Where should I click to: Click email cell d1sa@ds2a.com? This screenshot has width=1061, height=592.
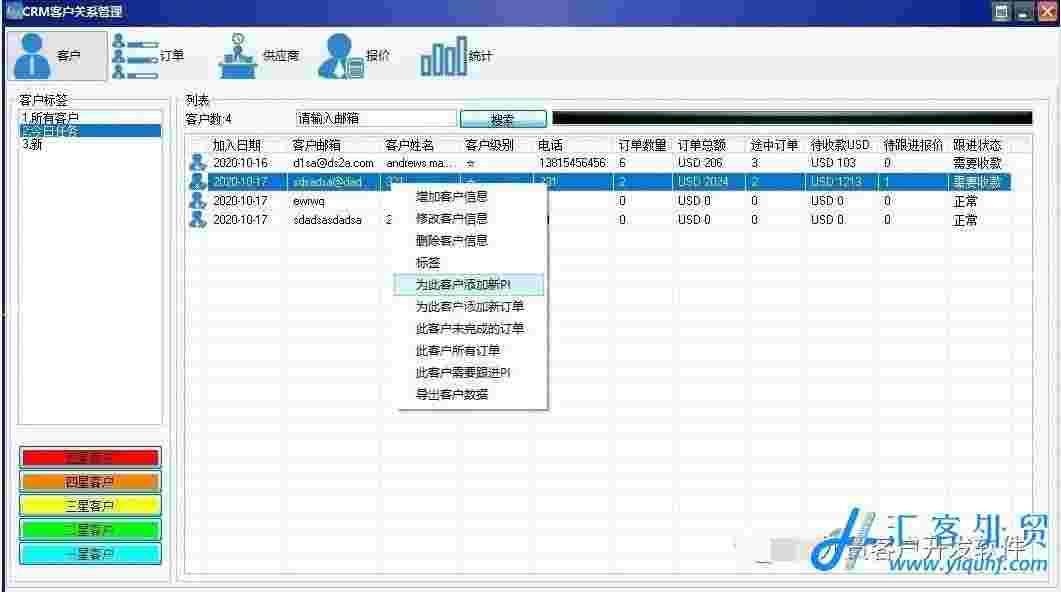(333, 163)
